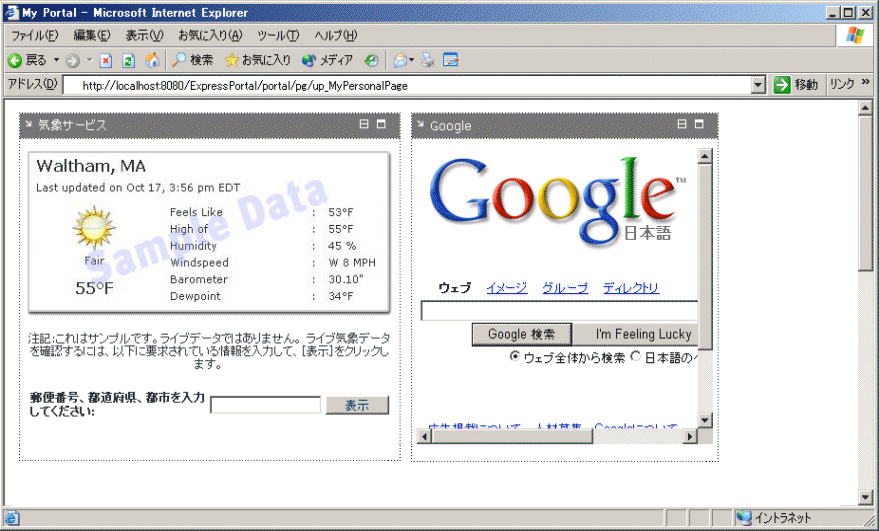Image resolution: width=879 pixels, height=531 pixels.
Task: Click the grayed Forward arrow icon
Action: [72, 61]
